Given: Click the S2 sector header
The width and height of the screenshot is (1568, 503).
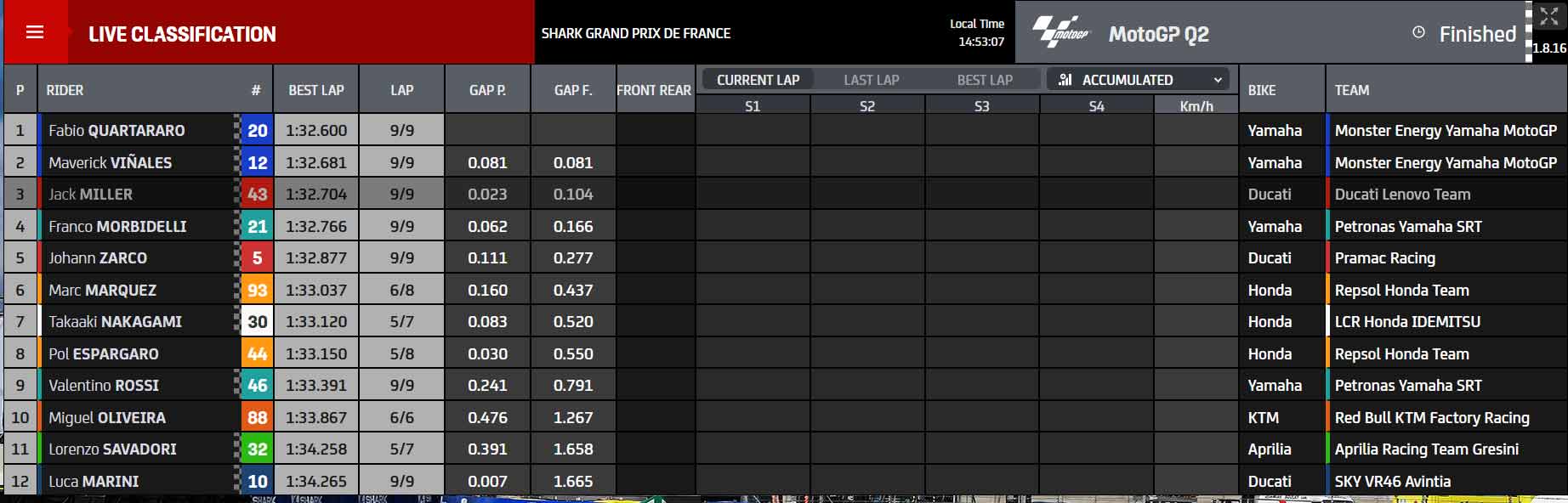Looking at the screenshot, I should pyautogui.click(x=867, y=106).
